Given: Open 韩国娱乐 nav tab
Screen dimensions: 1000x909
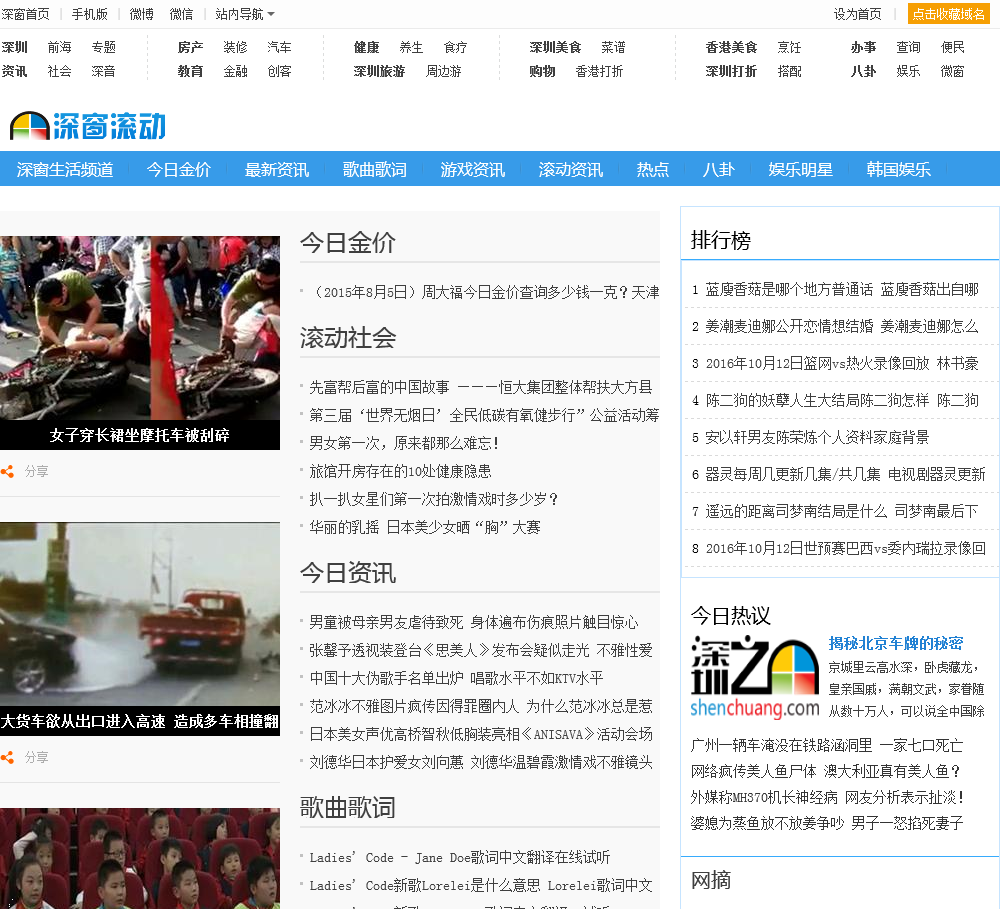Looking at the screenshot, I should coord(899,169).
